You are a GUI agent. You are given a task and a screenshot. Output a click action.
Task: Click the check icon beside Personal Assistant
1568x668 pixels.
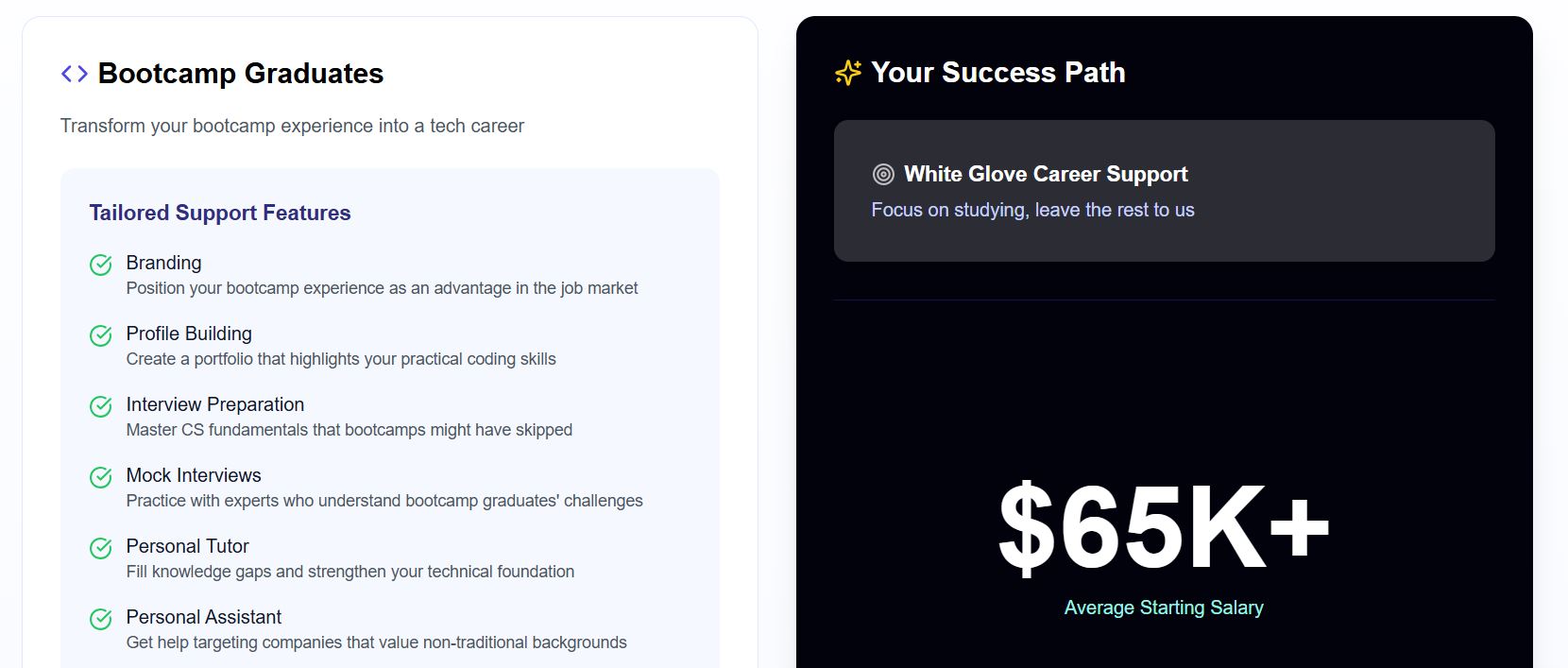pos(101,620)
